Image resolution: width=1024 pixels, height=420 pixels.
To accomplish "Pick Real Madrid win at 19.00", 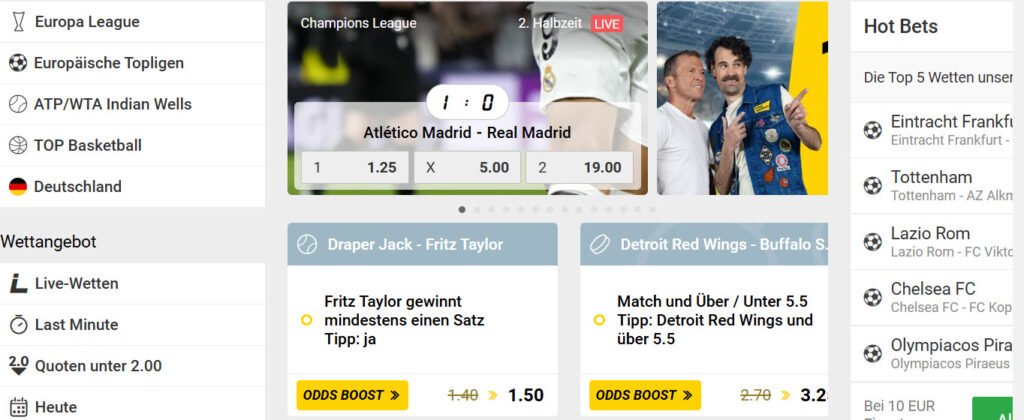I will 579,168.
